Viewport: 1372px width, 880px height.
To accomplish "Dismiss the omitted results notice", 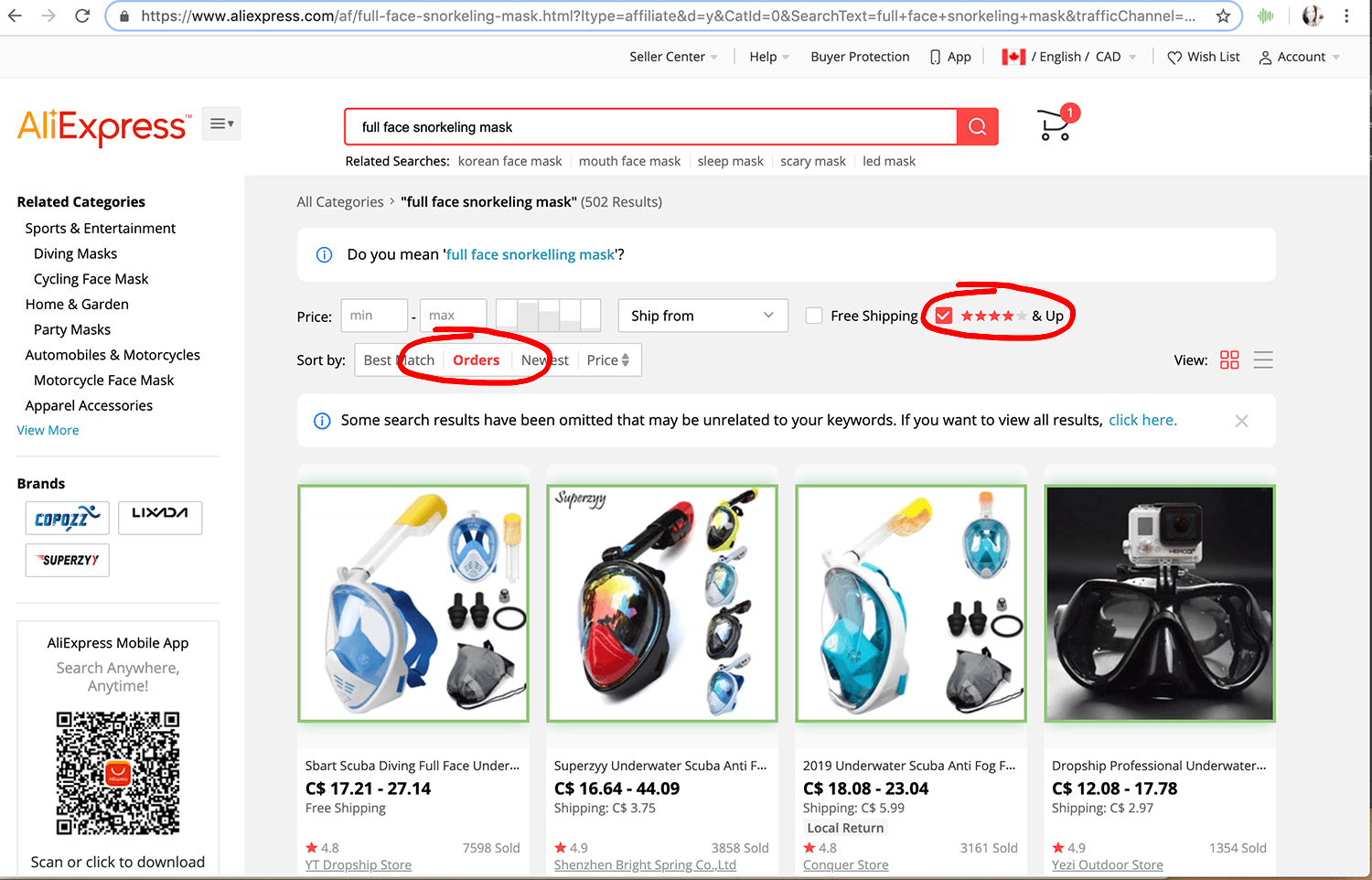I will point(1241,421).
